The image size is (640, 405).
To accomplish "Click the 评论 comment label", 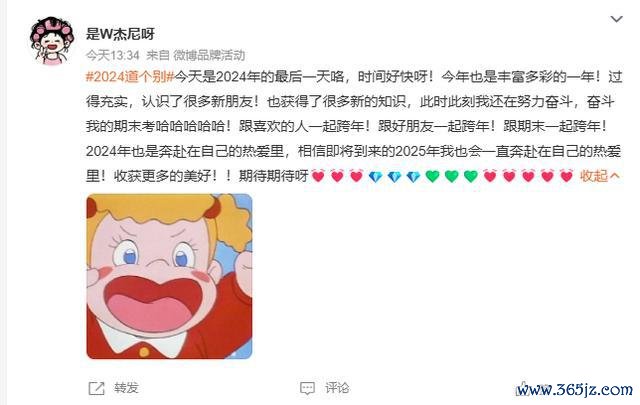I will pos(337,387).
